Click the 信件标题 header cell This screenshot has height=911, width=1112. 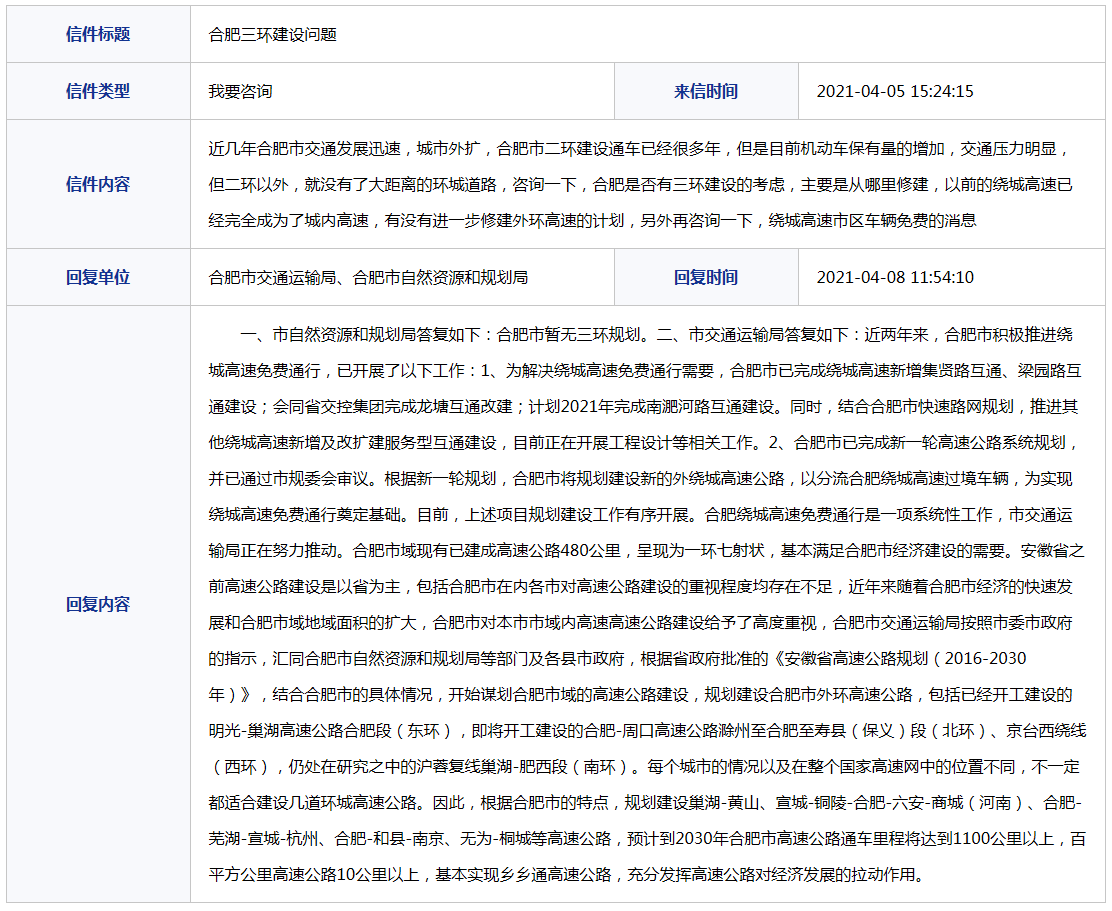point(99,34)
